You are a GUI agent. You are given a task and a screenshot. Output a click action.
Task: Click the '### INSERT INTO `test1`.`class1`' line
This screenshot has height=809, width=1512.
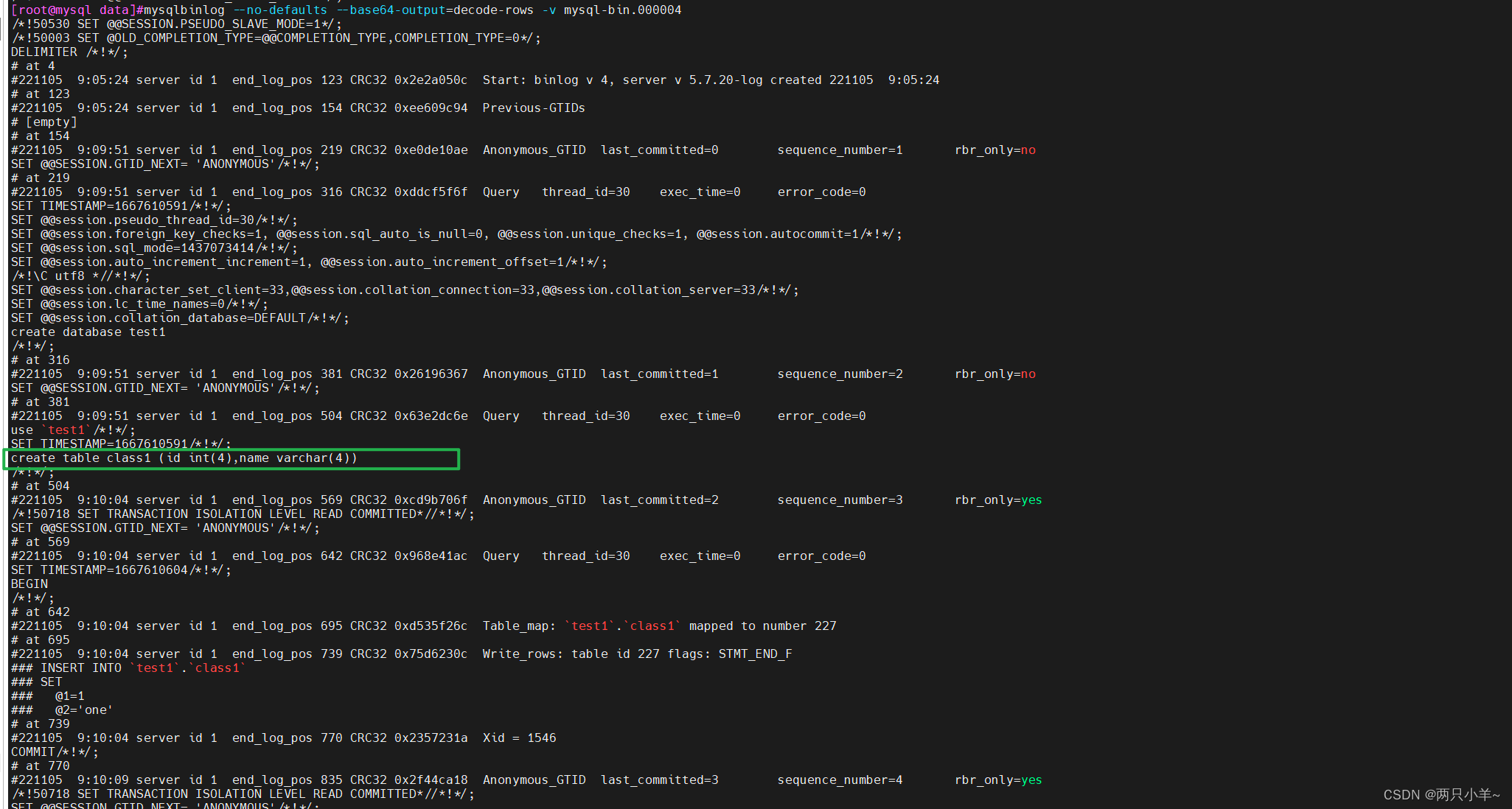tap(128, 668)
